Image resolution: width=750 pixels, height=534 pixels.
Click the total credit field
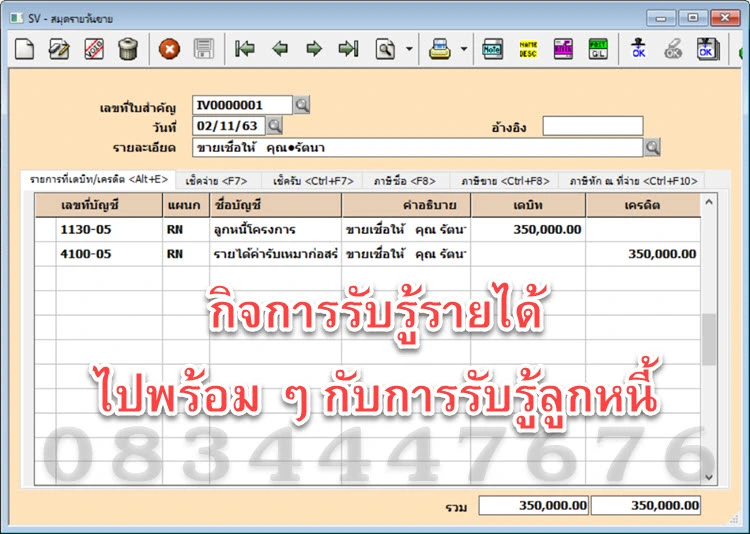pos(646,505)
